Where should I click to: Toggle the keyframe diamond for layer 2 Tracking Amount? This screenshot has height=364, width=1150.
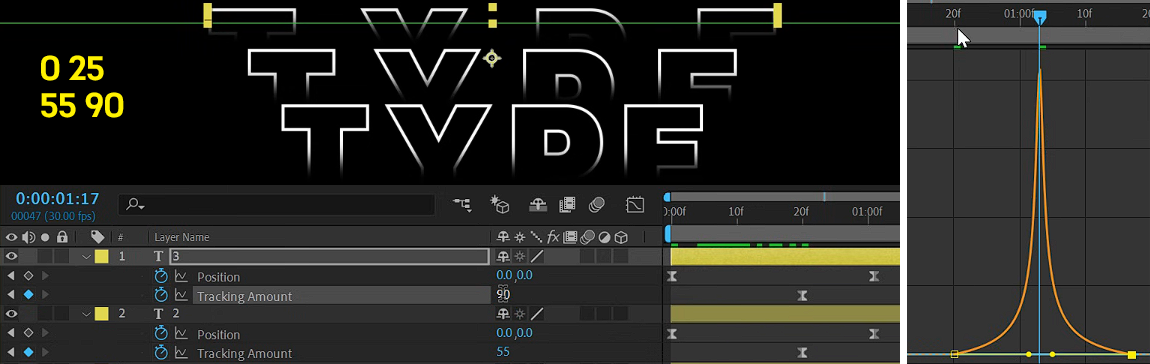pyautogui.click(x=28, y=352)
